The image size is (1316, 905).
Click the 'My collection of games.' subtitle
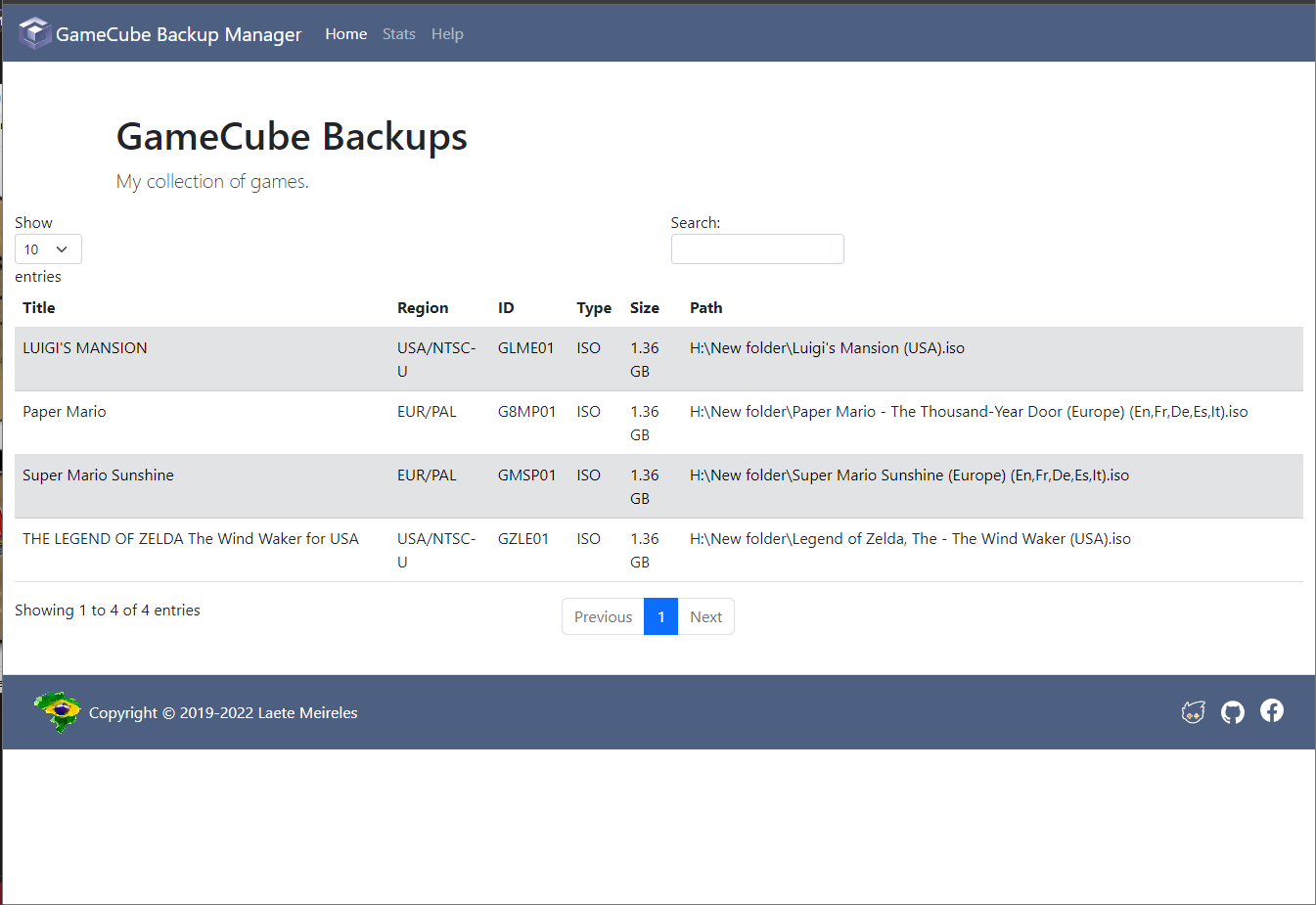coord(212,181)
